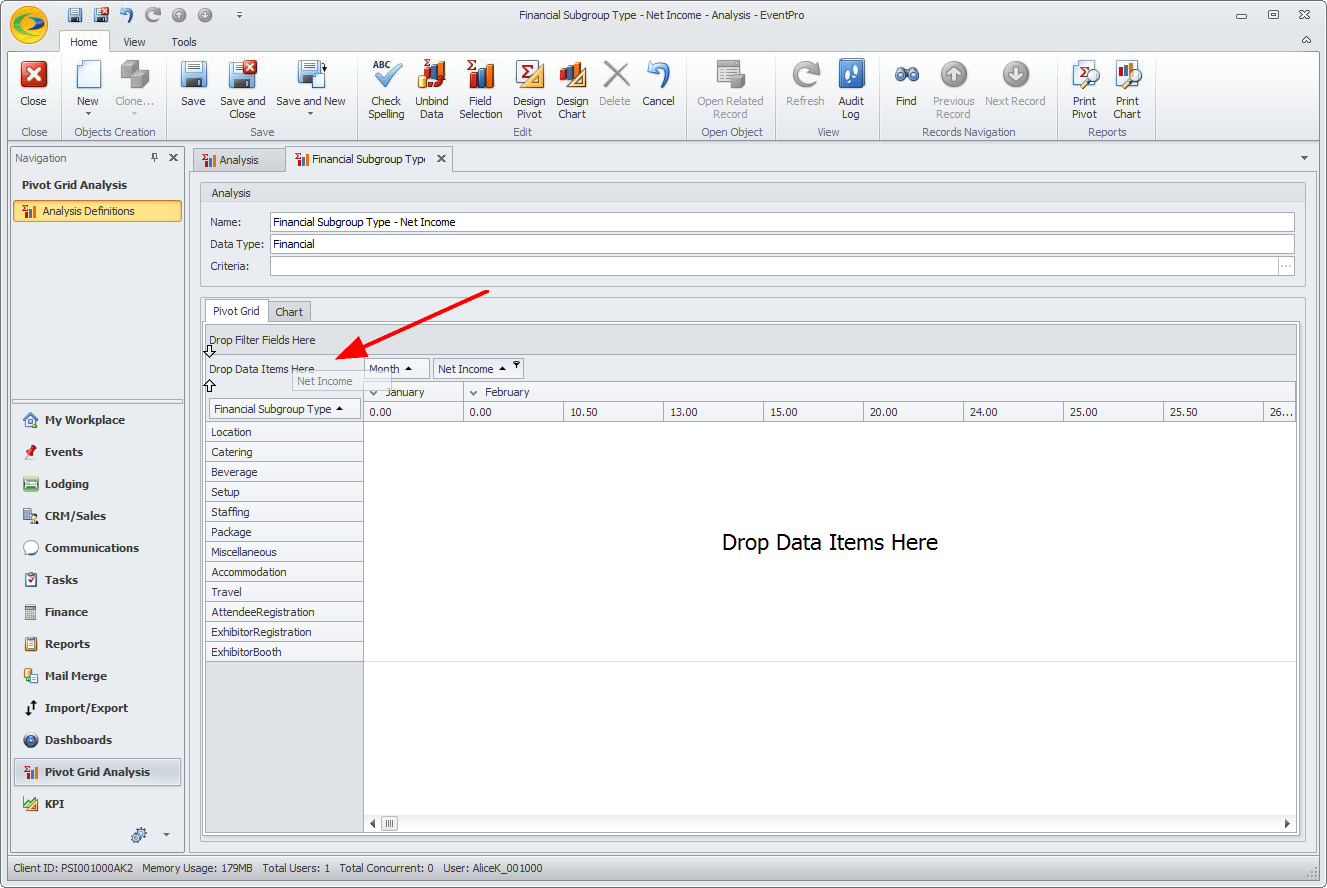1327x888 pixels.
Task: Select Pivot Grid Analysis navigation group
Action: (x=98, y=772)
